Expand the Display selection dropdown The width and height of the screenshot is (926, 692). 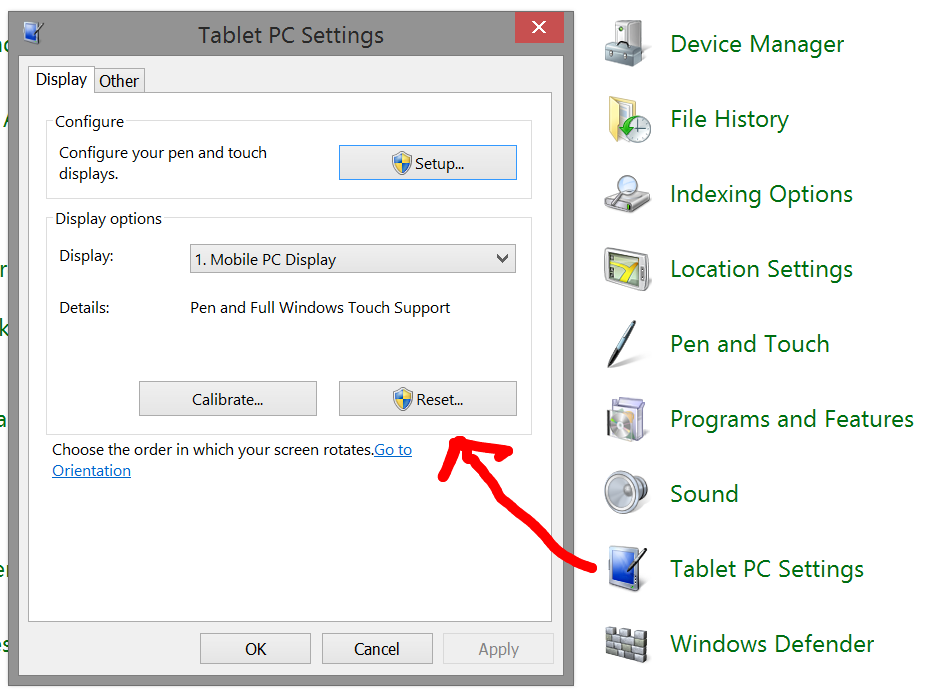[503, 258]
